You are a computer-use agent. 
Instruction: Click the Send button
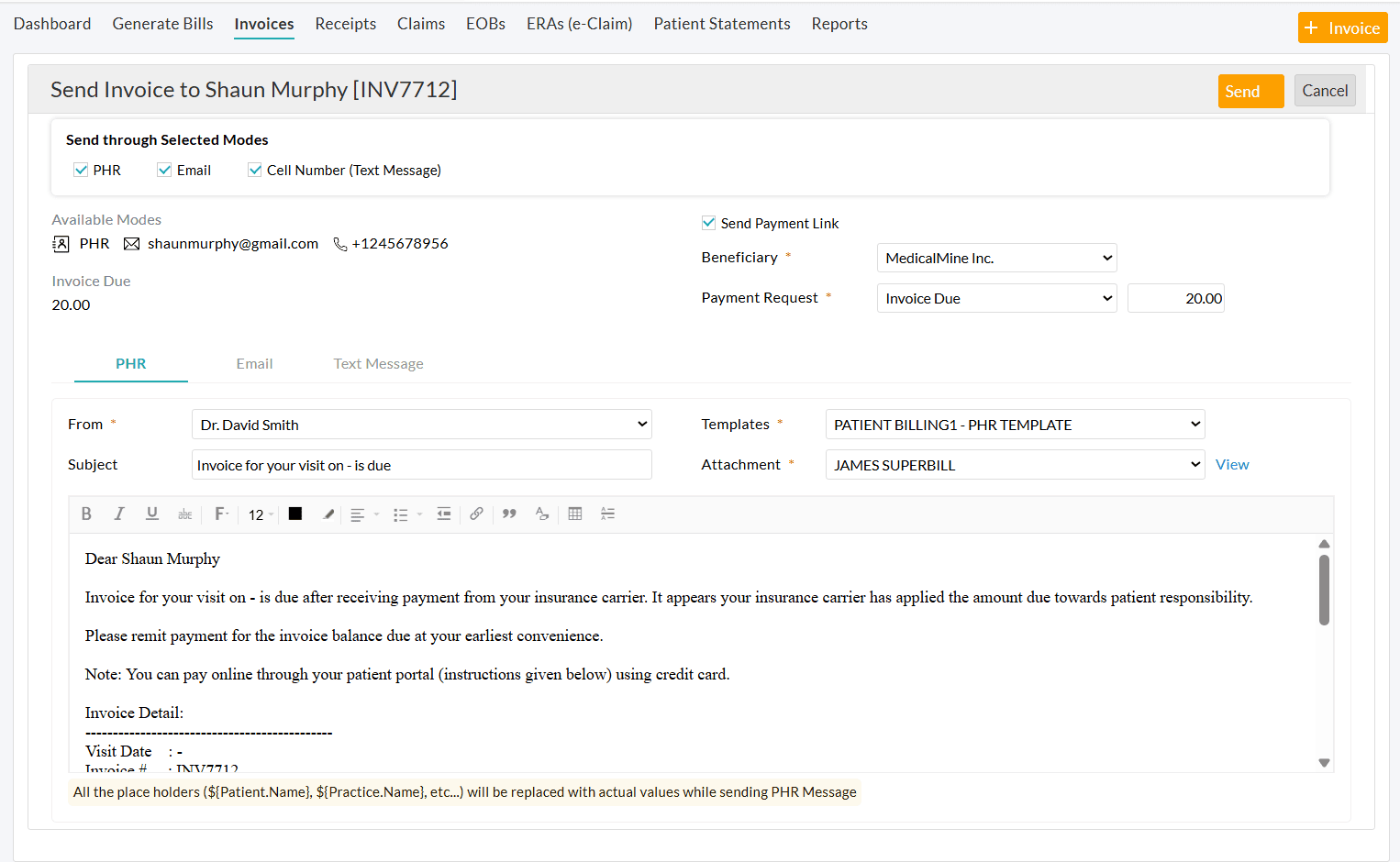(1250, 91)
